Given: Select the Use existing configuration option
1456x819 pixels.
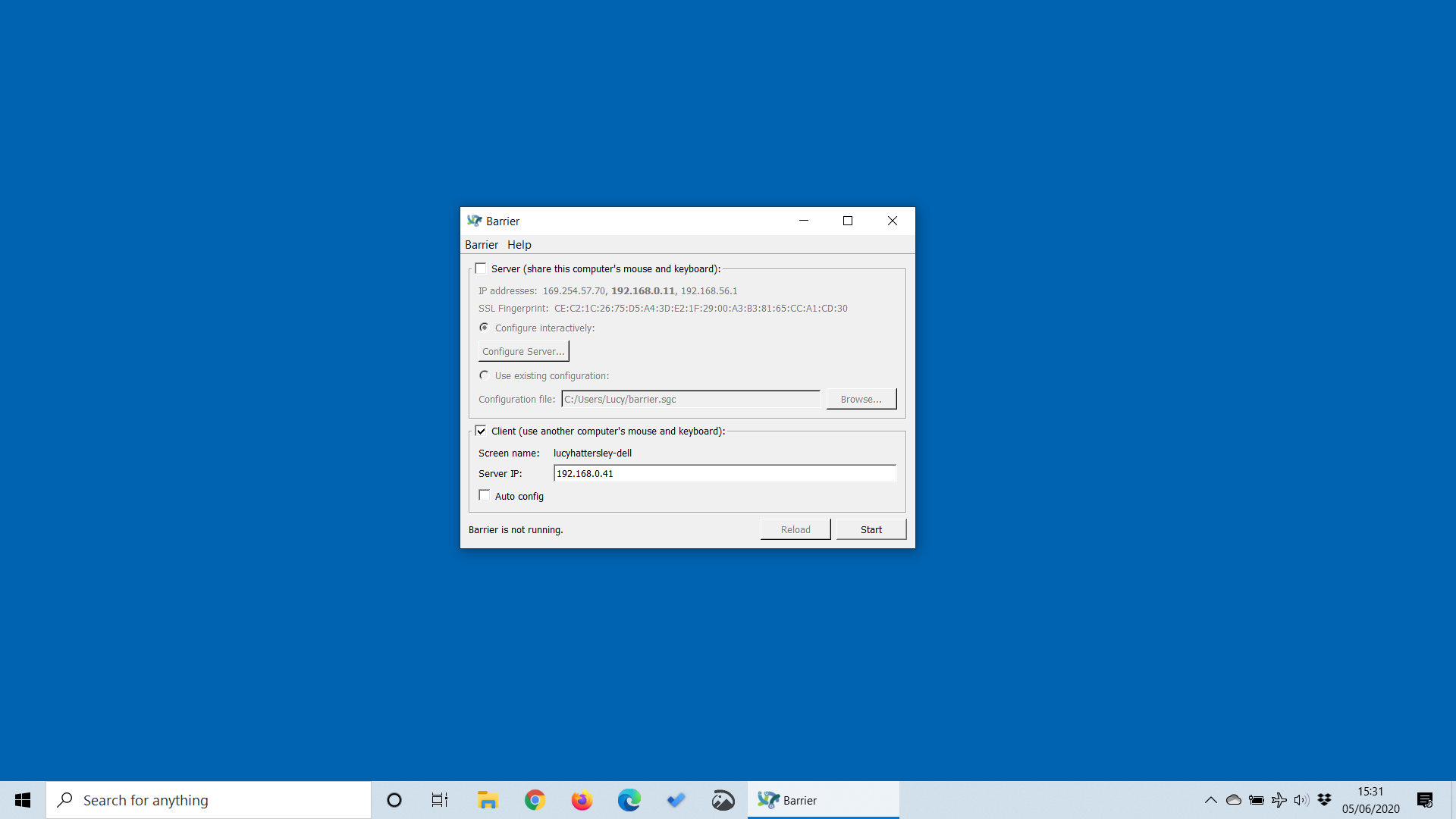Looking at the screenshot, I should (x=485, y=375).
